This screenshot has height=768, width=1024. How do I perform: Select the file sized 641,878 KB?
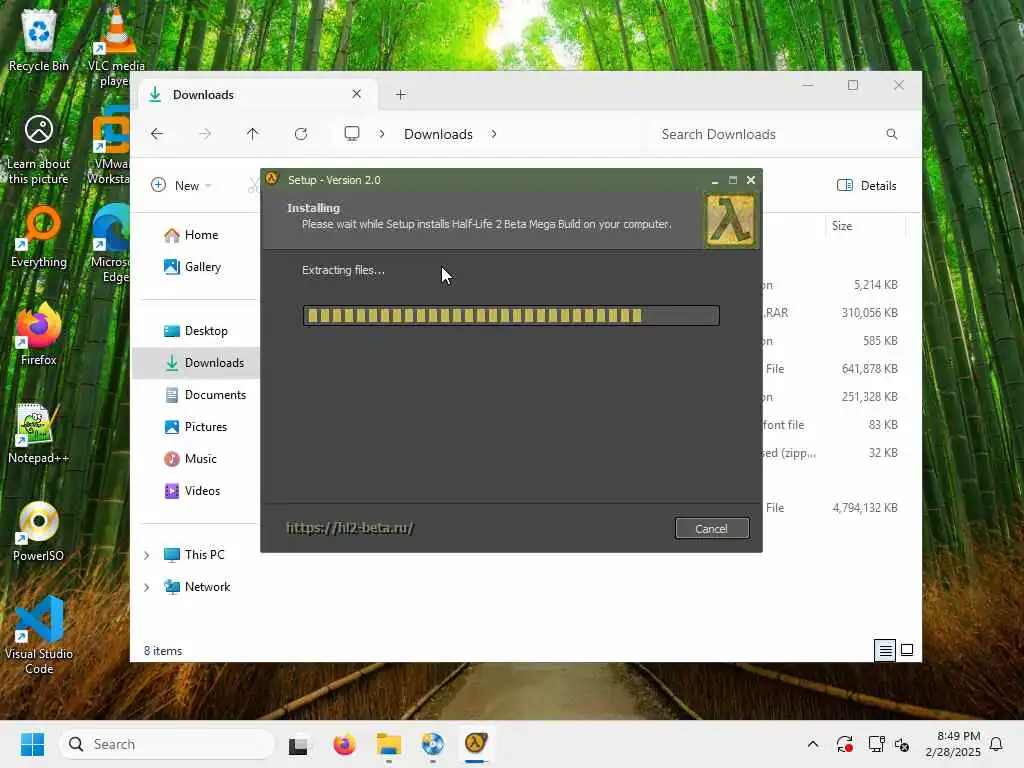click(x=869, y=368)
